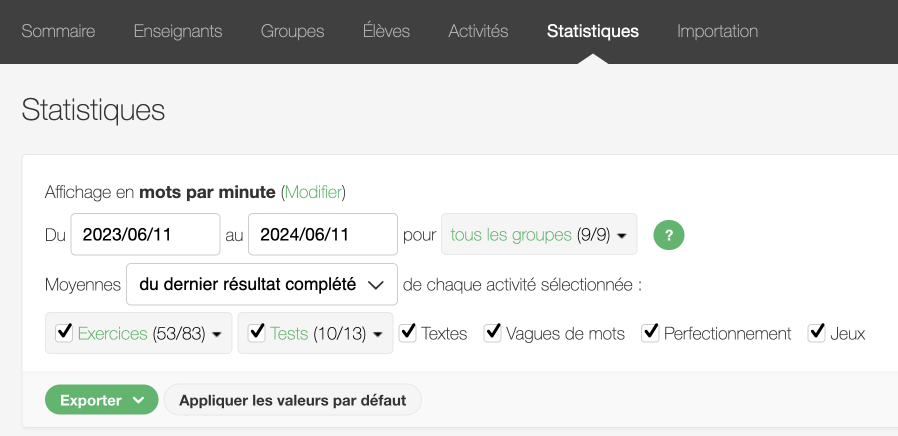The image size is (898, 436).
Task: Go to the Sommaire tab
Action: coord(58,31)
